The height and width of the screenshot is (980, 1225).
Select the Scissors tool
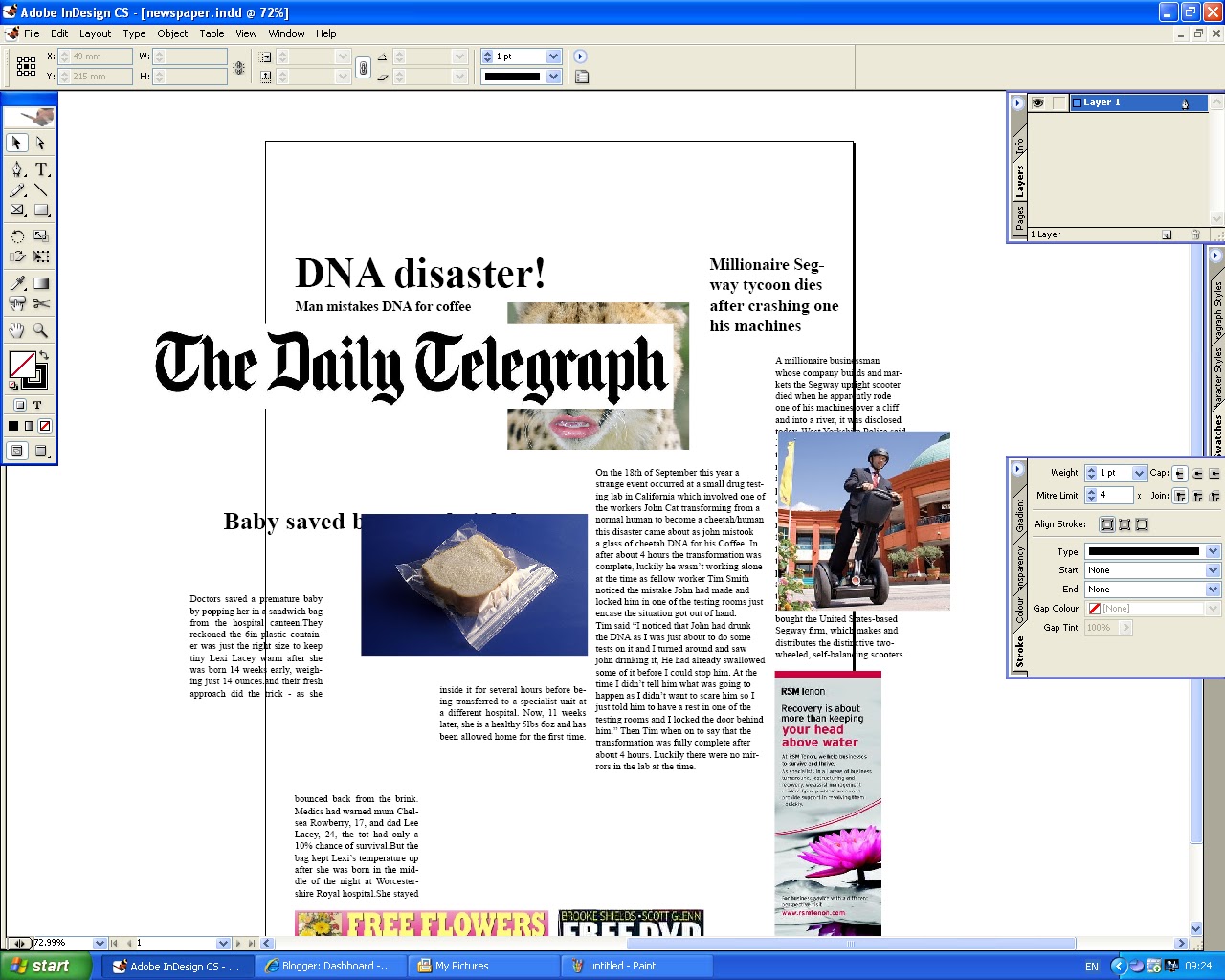coord(41,303)
